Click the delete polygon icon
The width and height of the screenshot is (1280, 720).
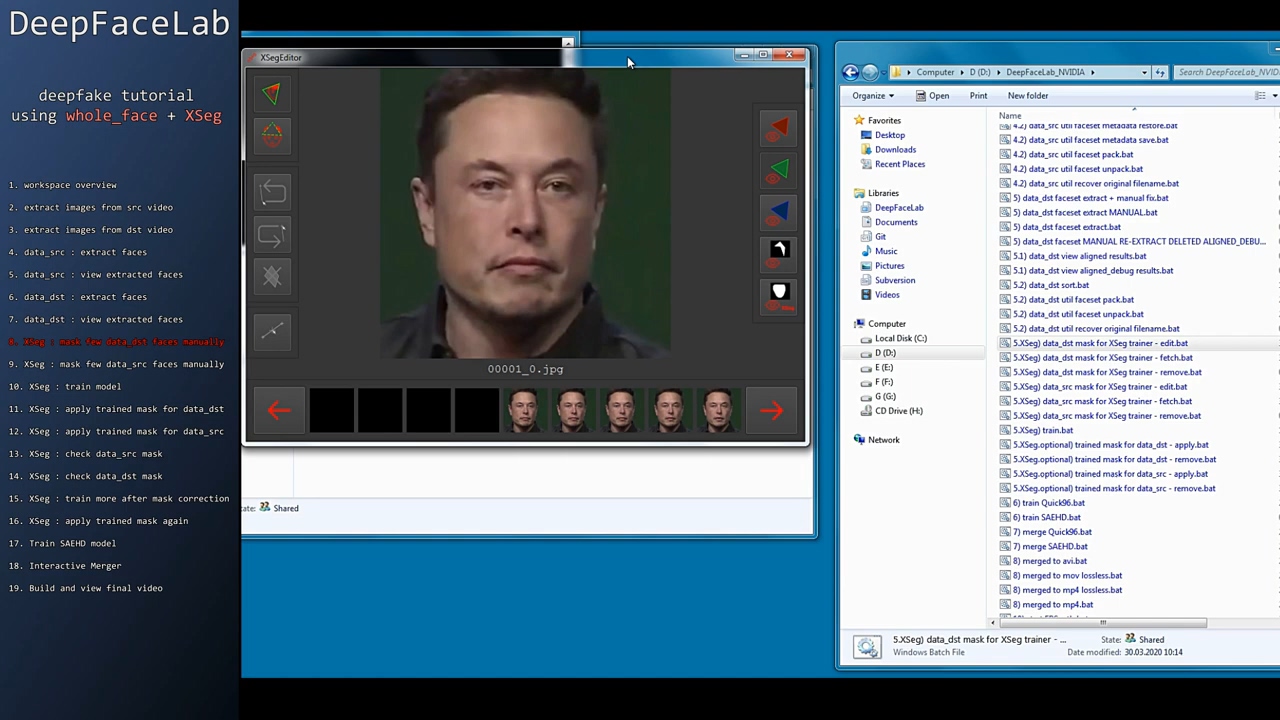click(272, 276)
